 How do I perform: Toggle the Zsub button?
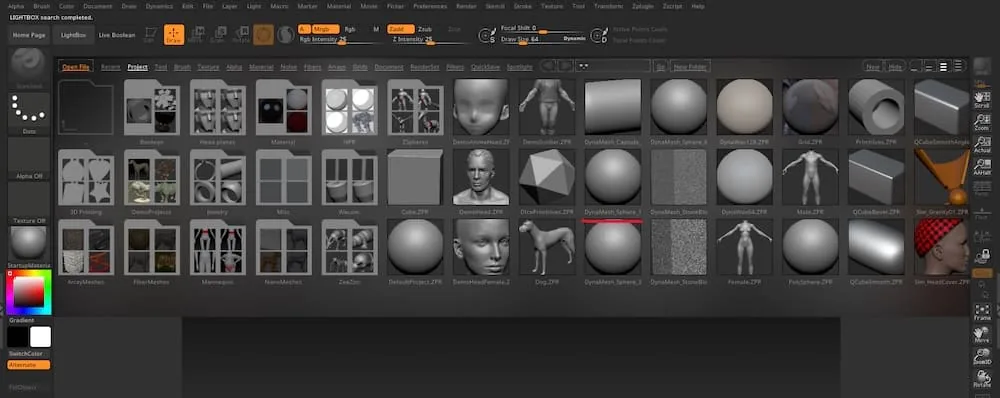point(425,29)
